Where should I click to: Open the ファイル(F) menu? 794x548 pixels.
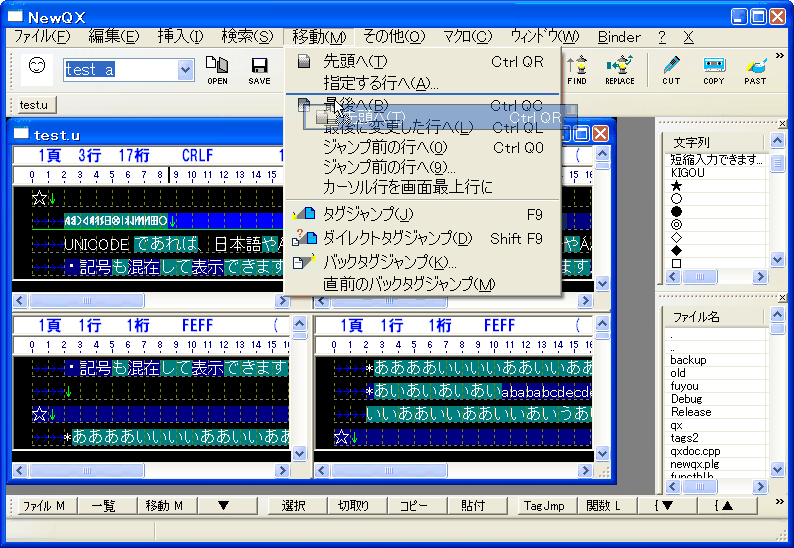coord(42,36)
